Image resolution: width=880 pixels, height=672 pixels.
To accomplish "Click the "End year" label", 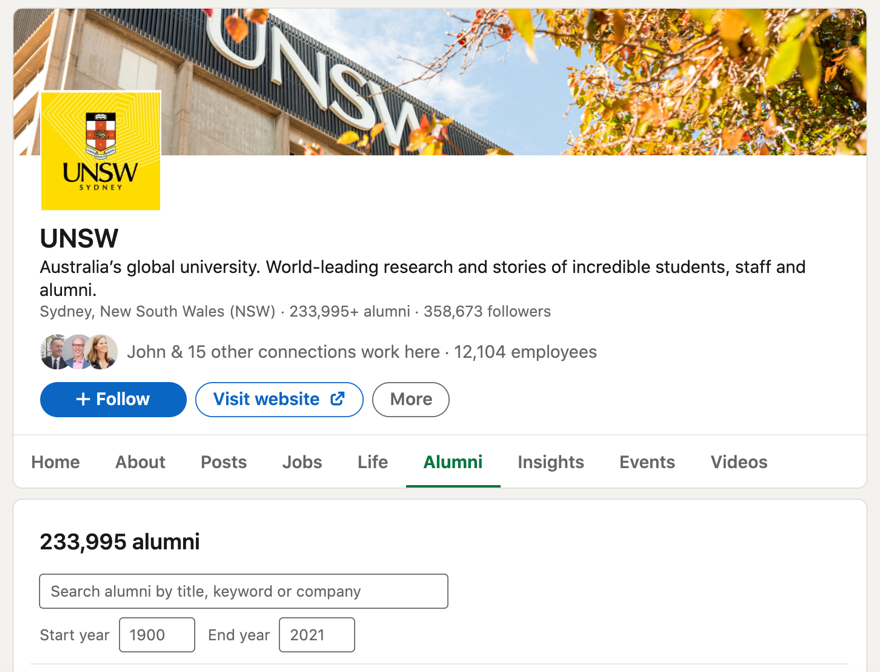I will click(239, 635).
